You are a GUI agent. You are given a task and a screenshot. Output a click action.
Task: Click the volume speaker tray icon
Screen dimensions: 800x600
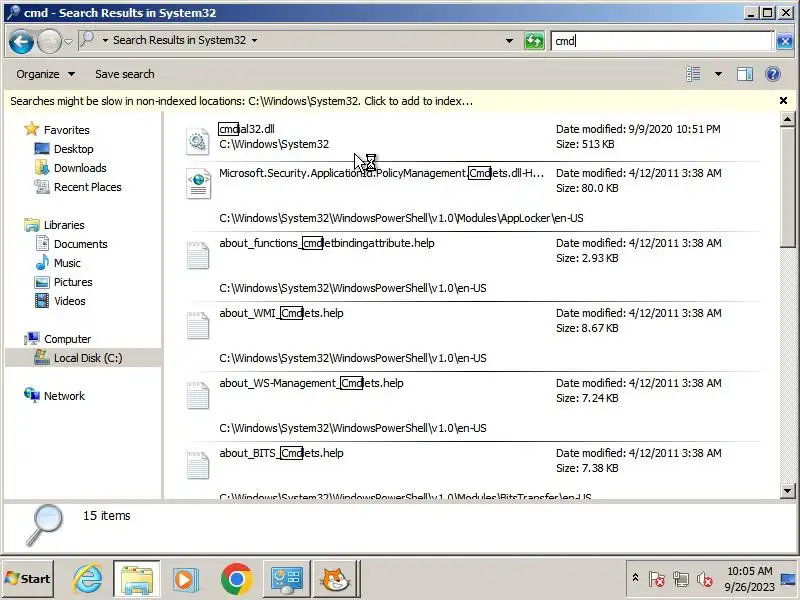(705, 579)
